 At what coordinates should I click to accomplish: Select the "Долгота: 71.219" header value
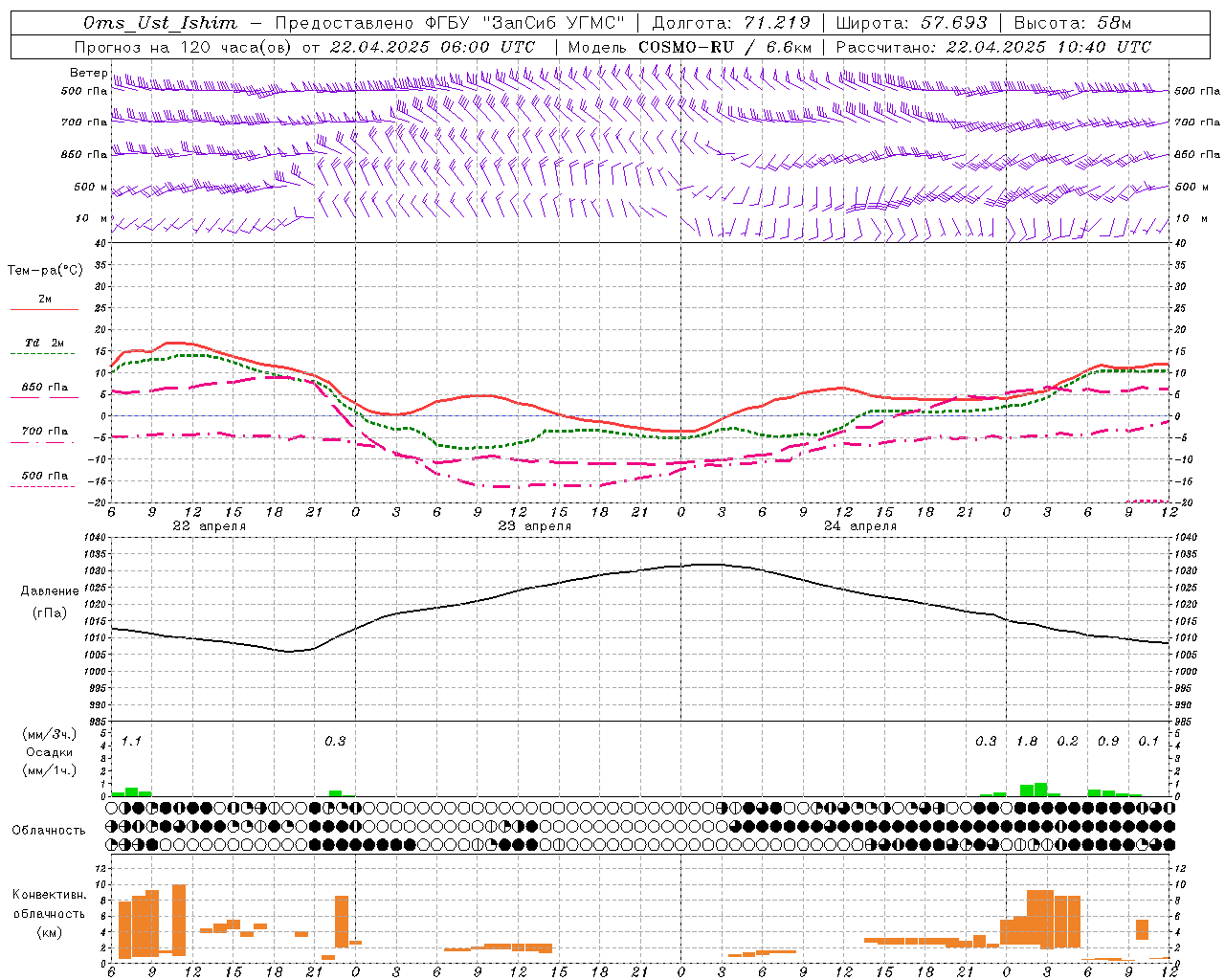tap(730, 23)
